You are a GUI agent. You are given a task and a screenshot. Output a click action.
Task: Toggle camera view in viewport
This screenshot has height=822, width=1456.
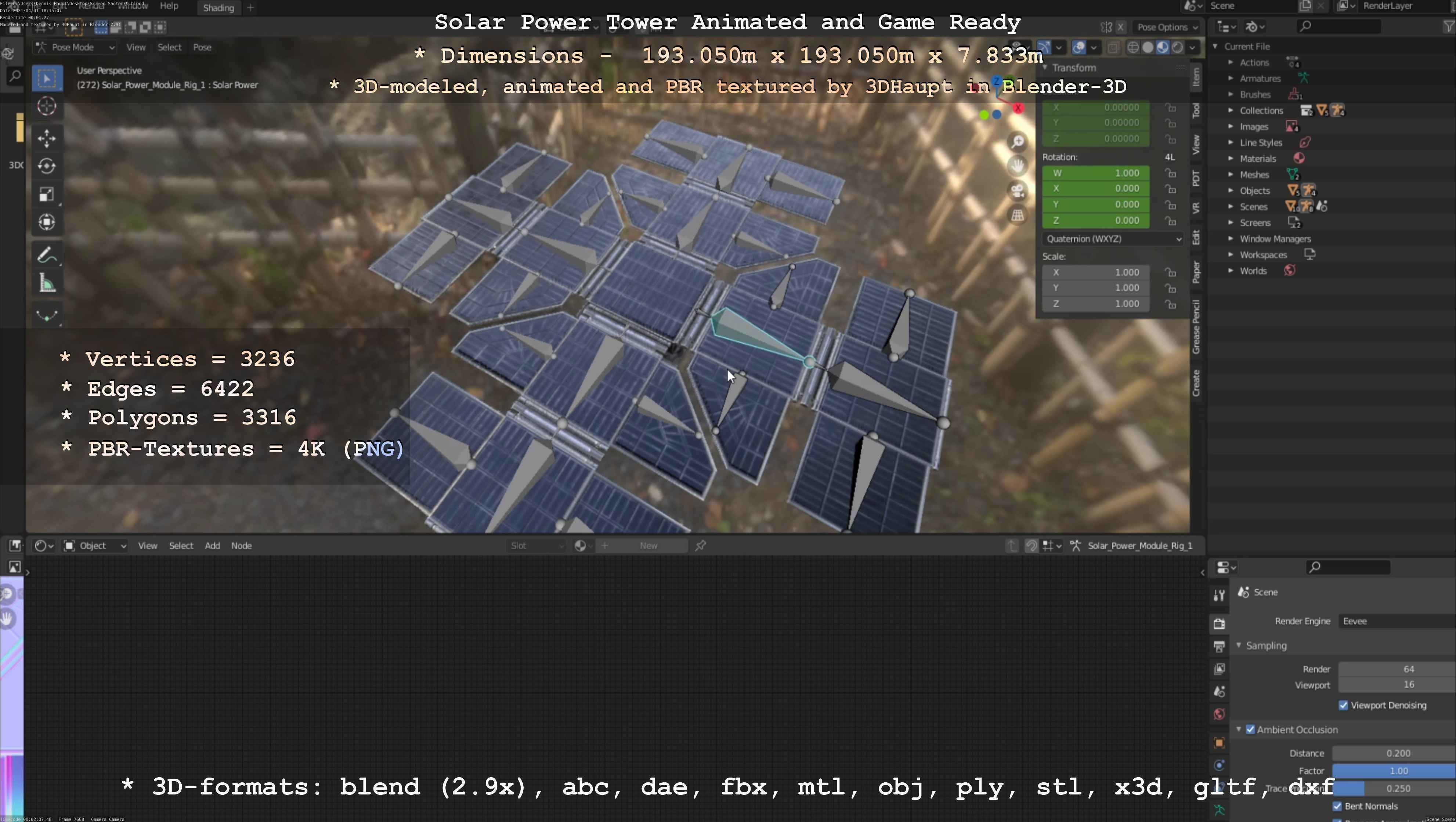tap(1018, 191)
